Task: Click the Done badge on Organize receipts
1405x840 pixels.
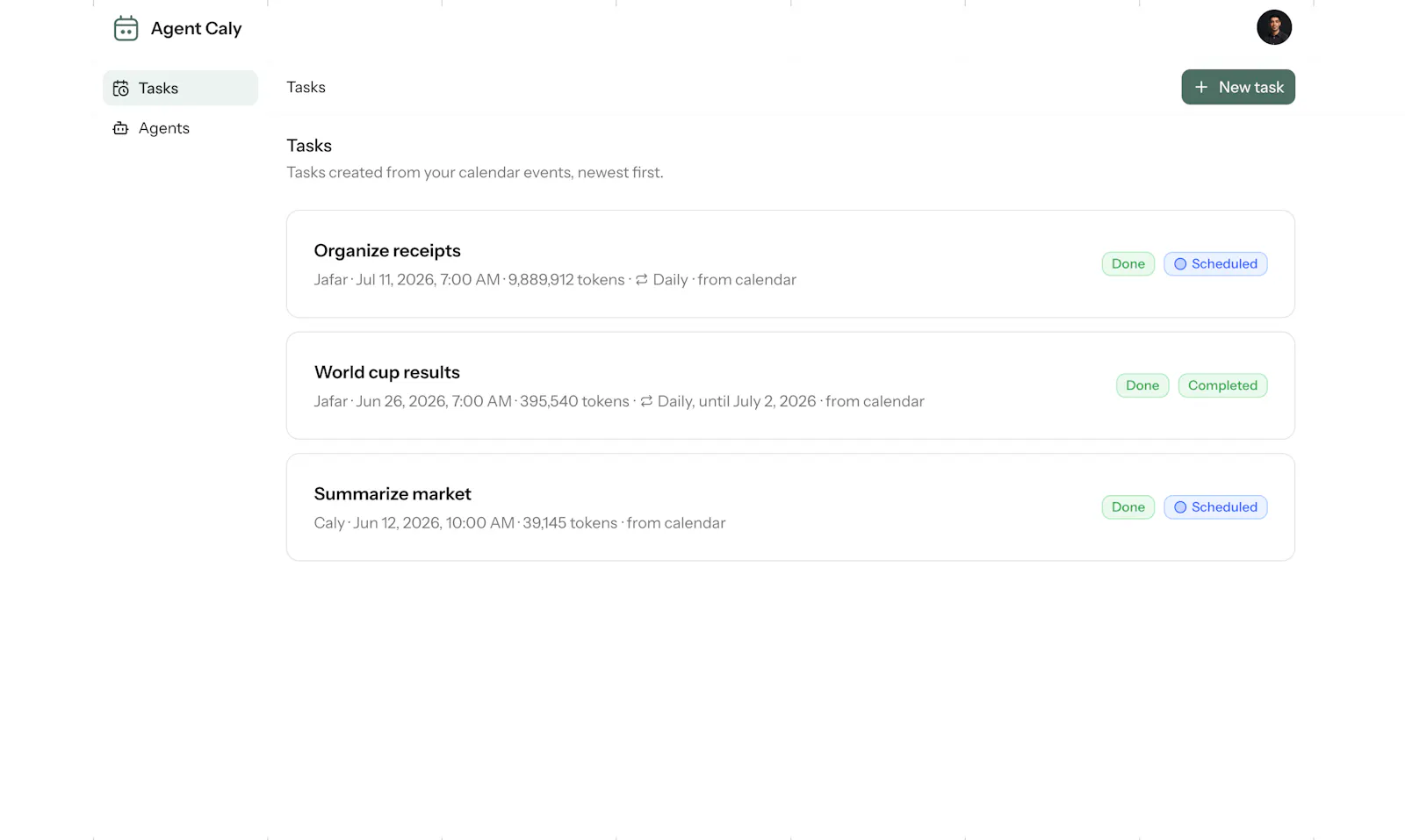Action: (x=1128, y=264)
